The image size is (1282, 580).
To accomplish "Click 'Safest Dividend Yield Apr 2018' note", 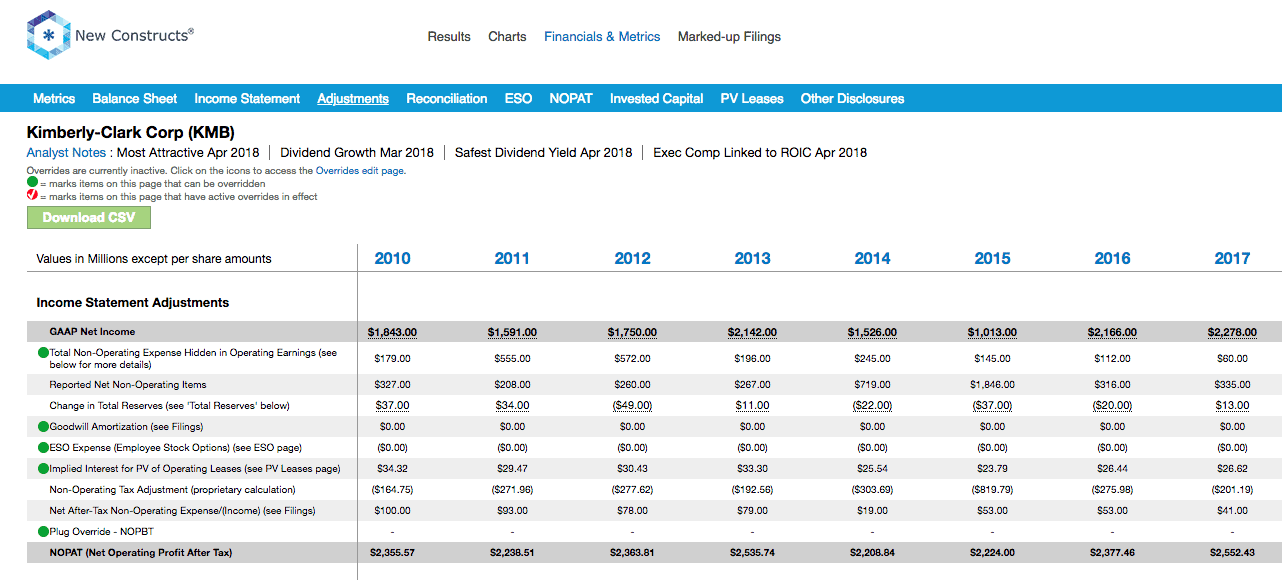I will tap(544, 153).
